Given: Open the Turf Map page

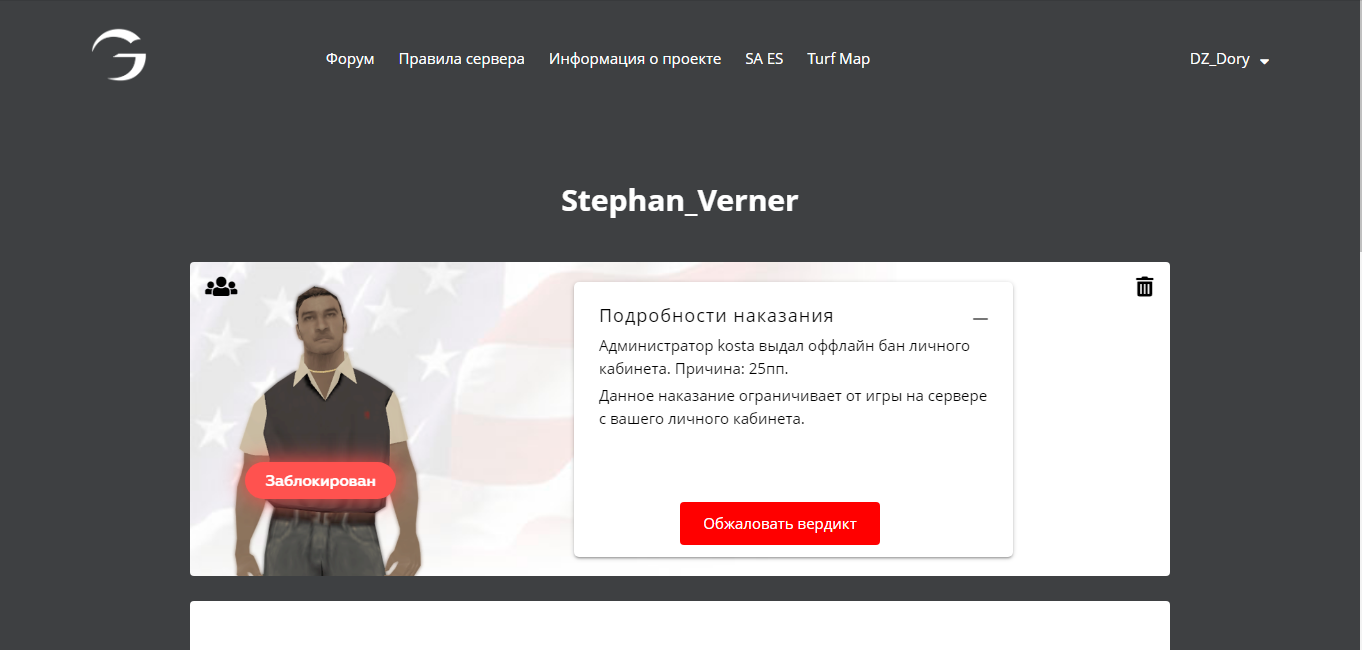Looking at the screenshot, I should pyautogui.click(x=838, y=59).
